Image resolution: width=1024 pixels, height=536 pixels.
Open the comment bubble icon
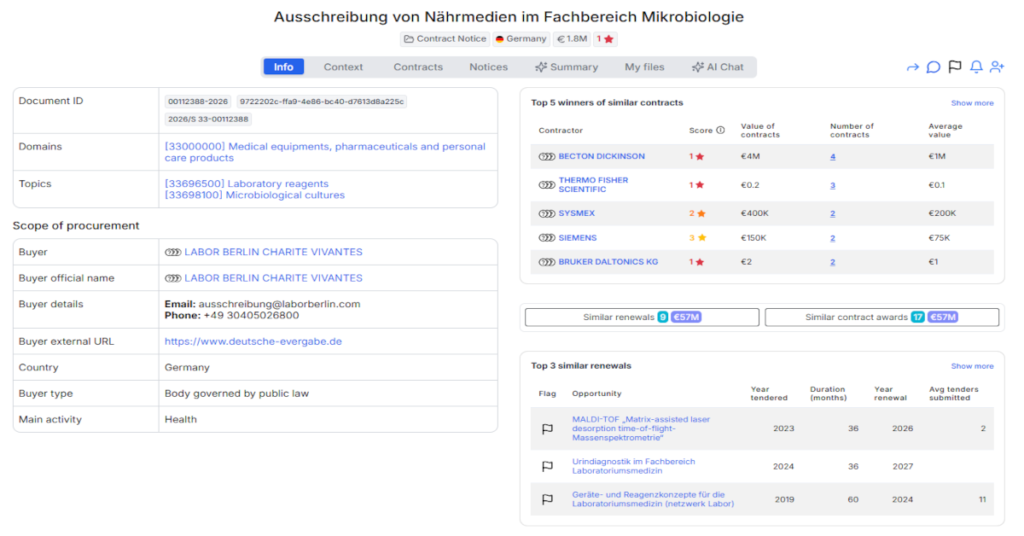click(x=933, y=67)
